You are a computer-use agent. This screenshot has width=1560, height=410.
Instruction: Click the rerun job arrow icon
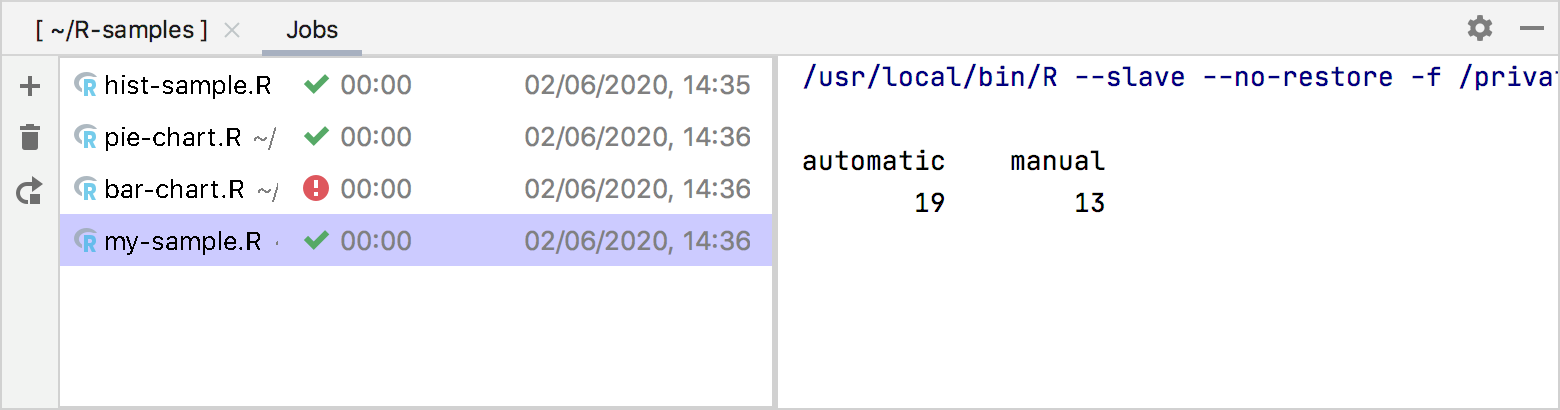point(30,190)
